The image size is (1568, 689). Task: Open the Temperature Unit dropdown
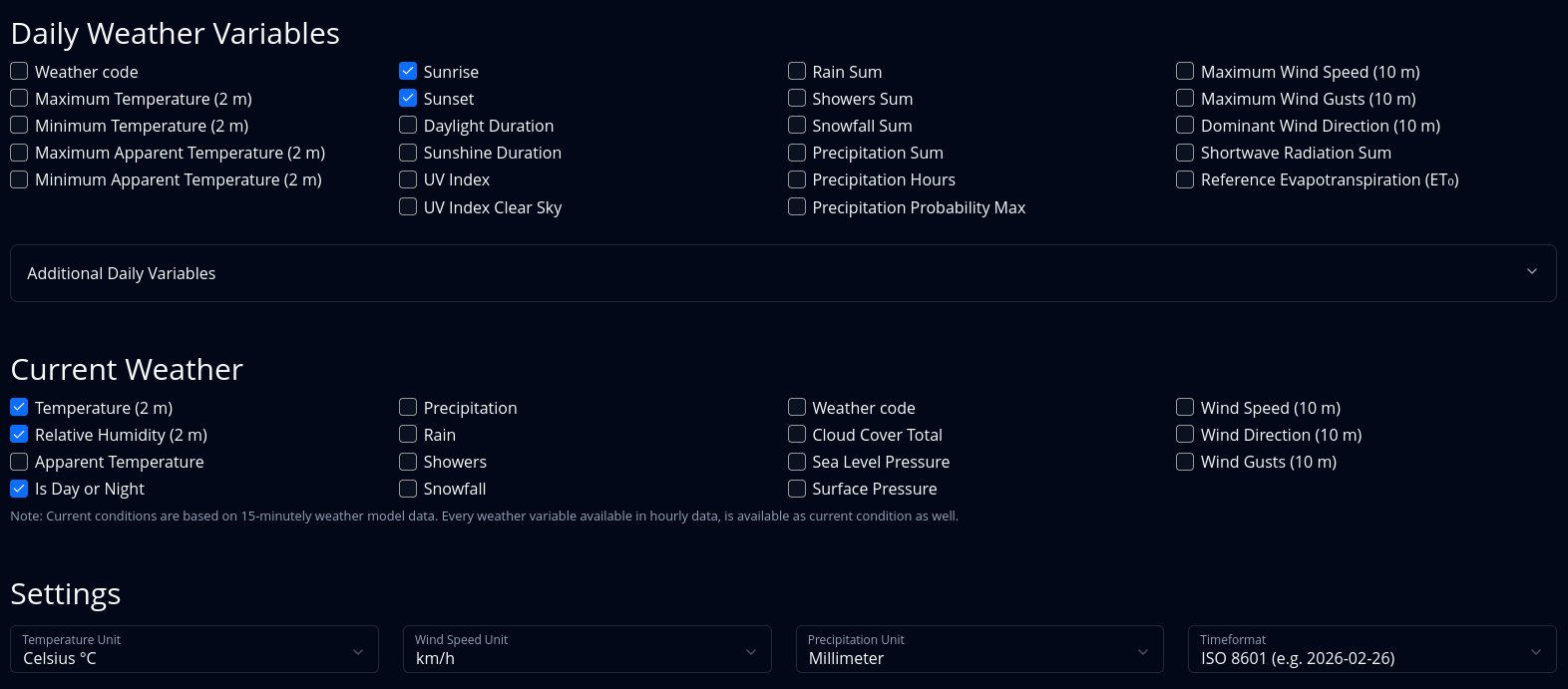click(x=195, y=650)
